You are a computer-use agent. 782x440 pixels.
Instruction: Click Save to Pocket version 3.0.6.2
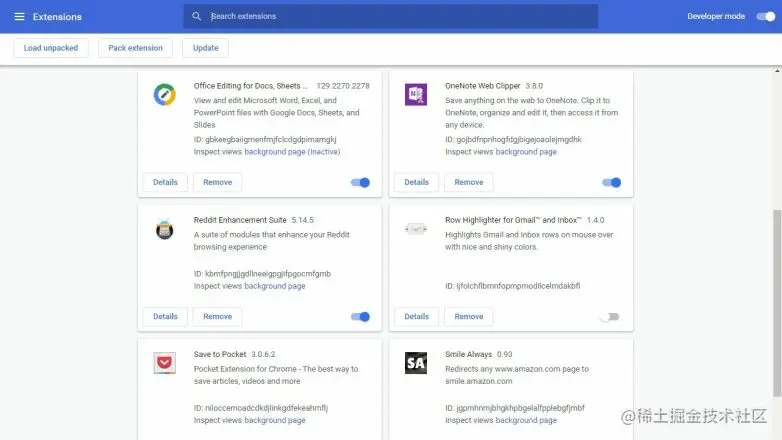(x=263, y=354)
